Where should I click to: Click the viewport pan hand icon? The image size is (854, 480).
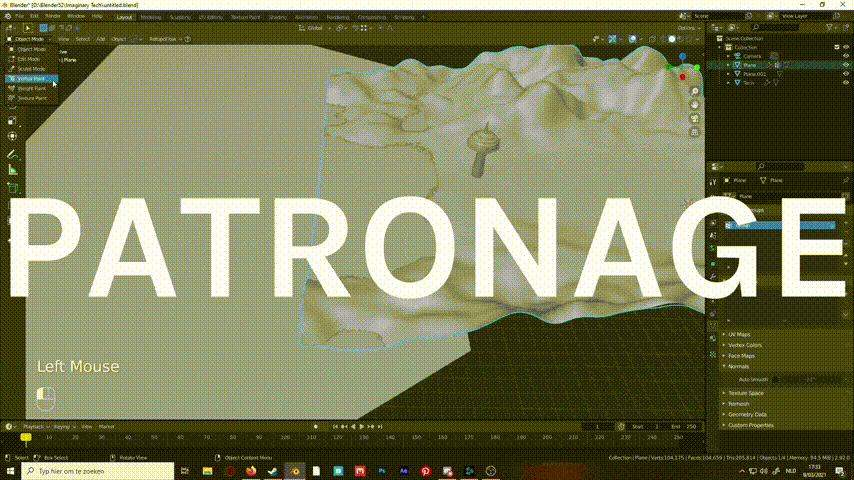click(x=694, y=105)
